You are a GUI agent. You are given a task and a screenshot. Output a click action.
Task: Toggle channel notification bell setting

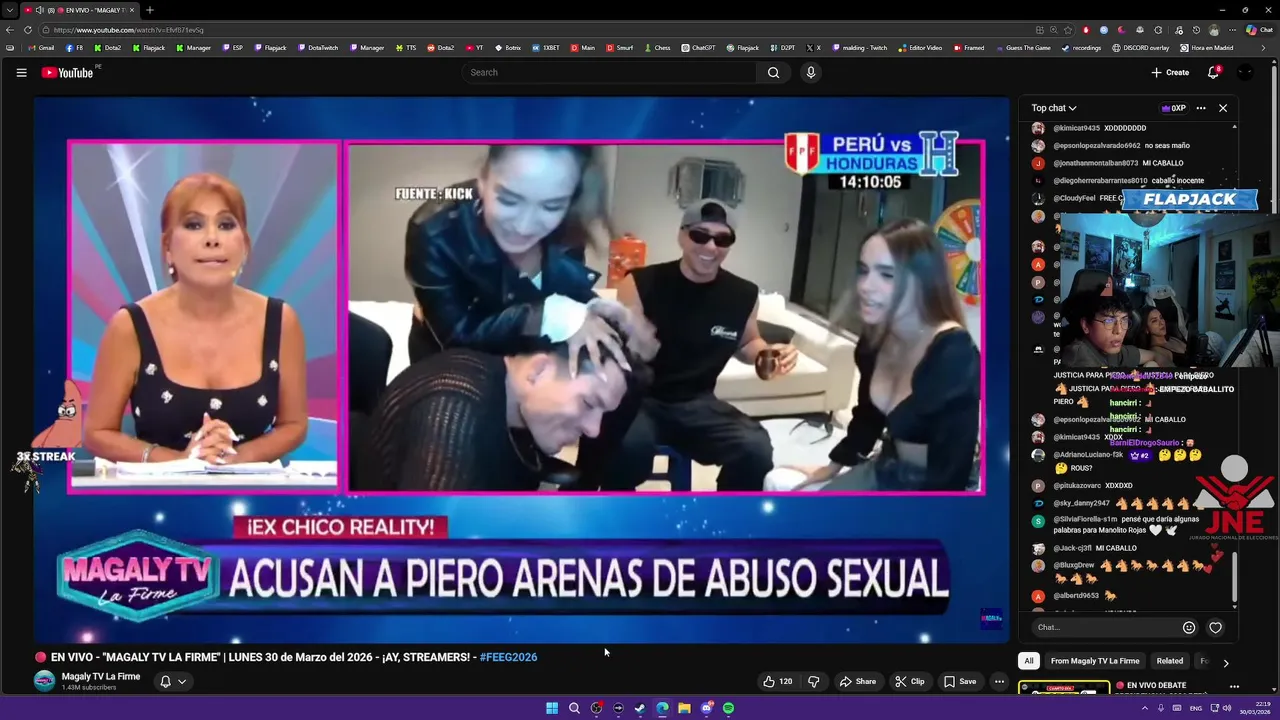tap(173, 681)
